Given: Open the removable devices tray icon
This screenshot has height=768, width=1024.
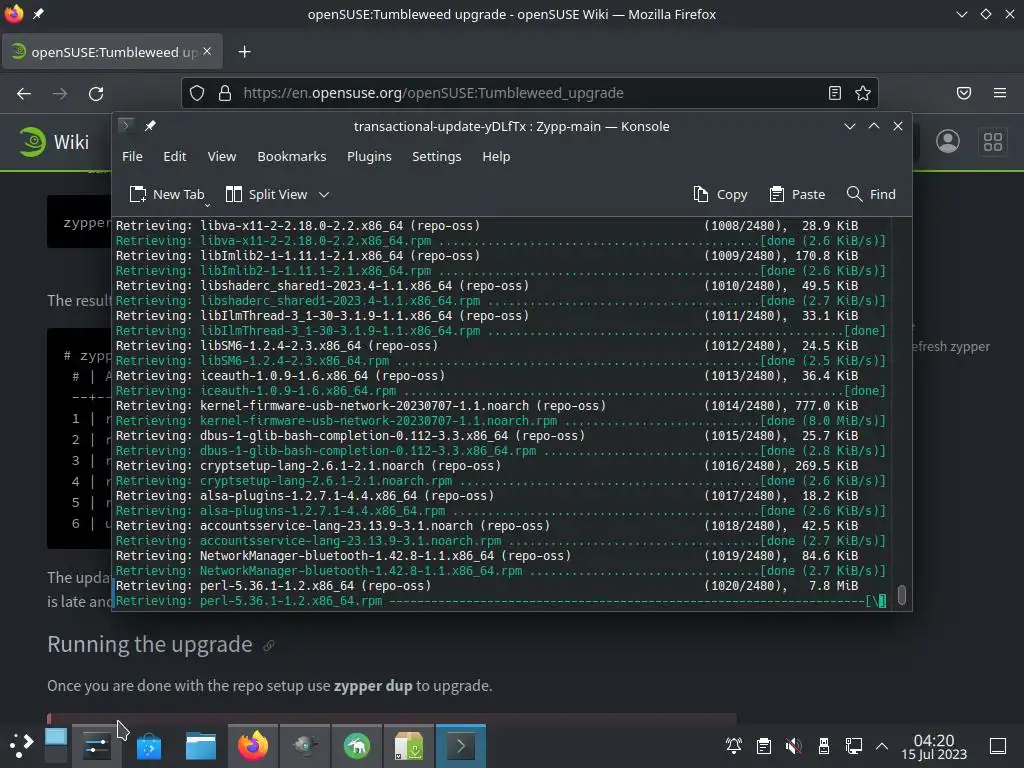Looking at the screenshot, I should pyautogui.click(x=824, y=746).
